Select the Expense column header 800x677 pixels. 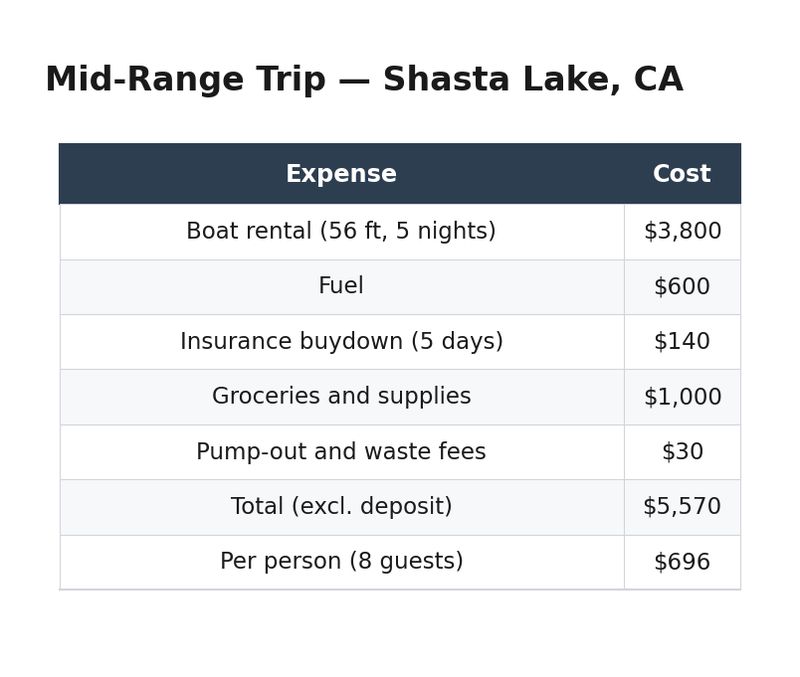point(341,174)
